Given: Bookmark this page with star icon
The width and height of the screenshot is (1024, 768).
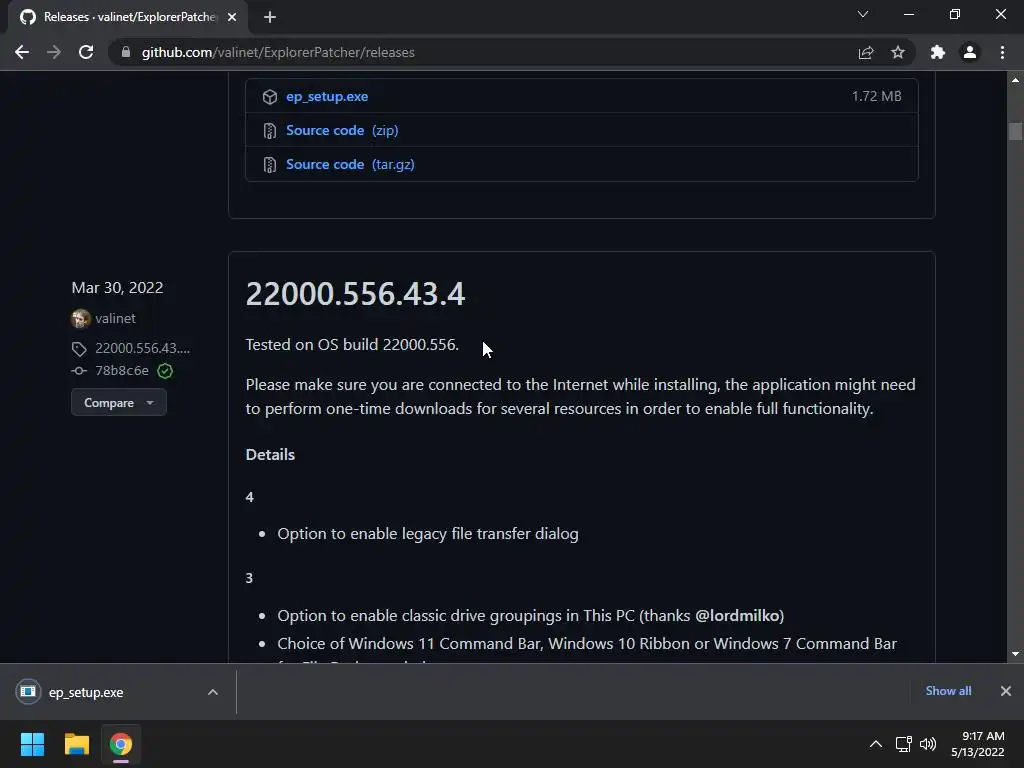Looking at the screenshot, I should coord(898,52).
